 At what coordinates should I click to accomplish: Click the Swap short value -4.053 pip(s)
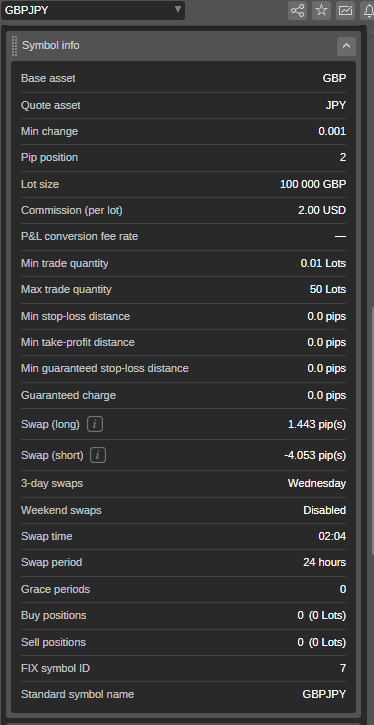[x=315, y=455]
